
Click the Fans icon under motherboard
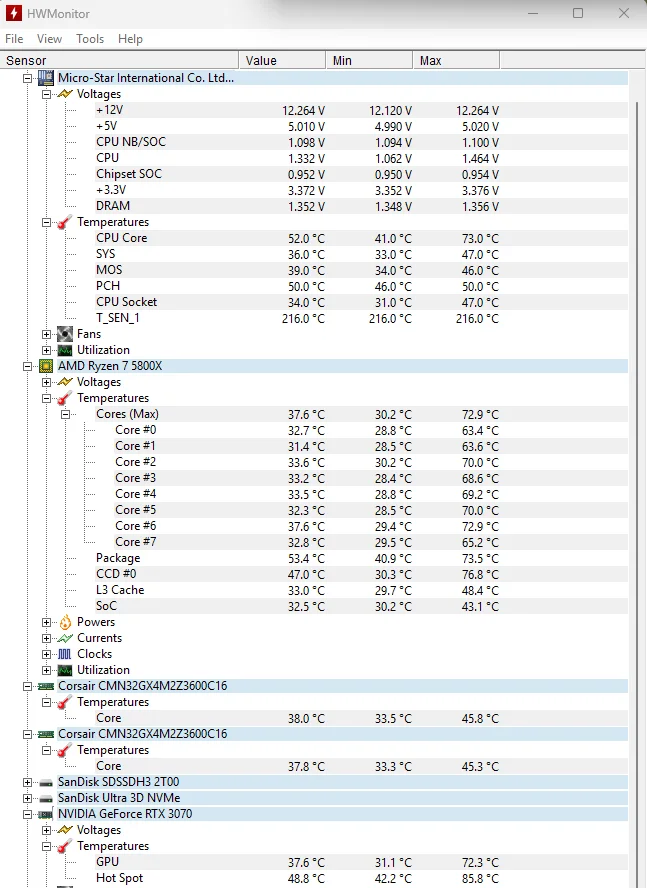point(65,334)
